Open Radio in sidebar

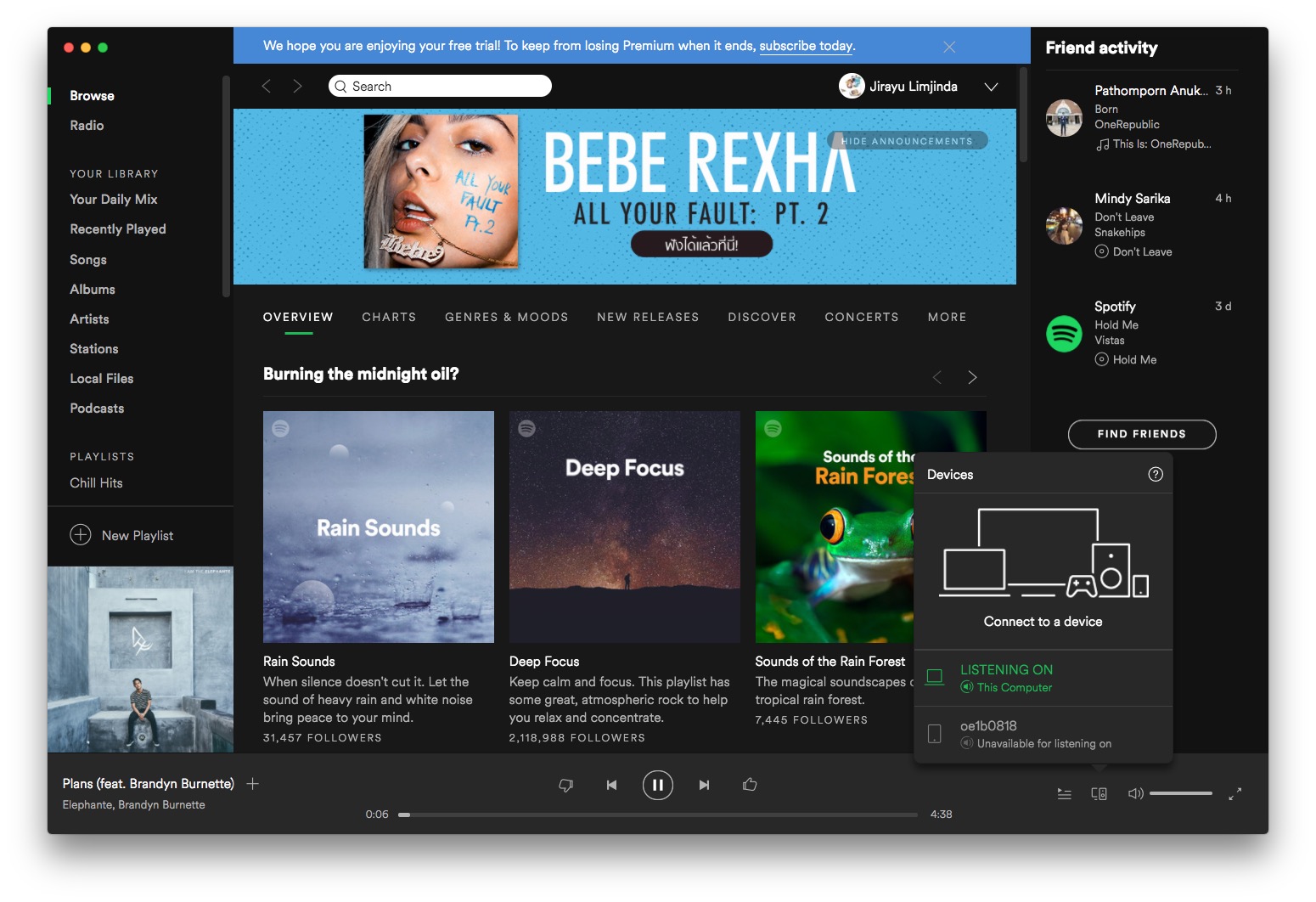87,126
